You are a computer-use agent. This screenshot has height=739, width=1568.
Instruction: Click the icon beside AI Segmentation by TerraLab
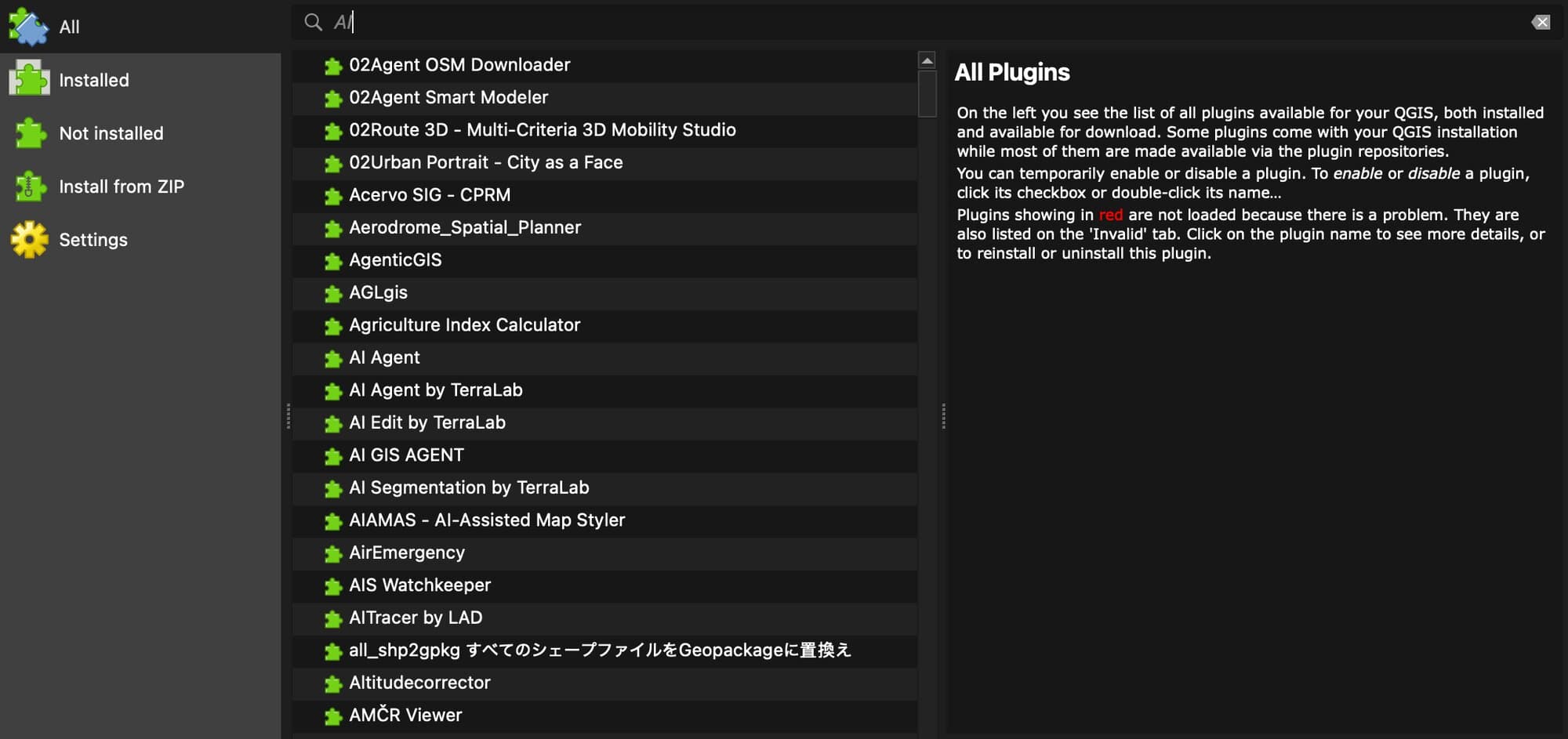coord(333,489)
